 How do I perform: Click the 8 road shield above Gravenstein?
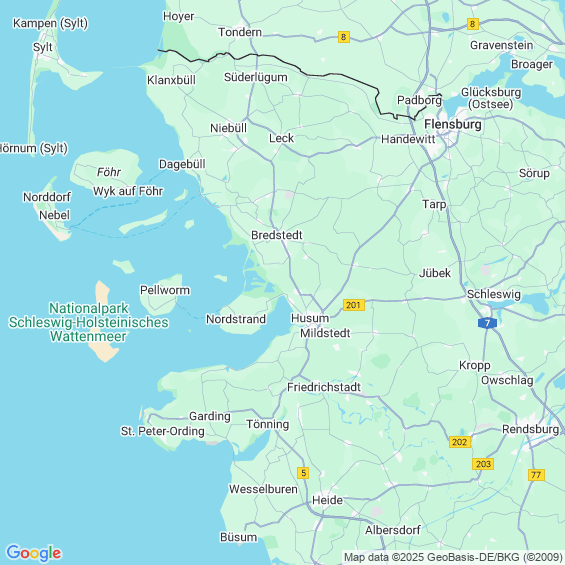473,24
